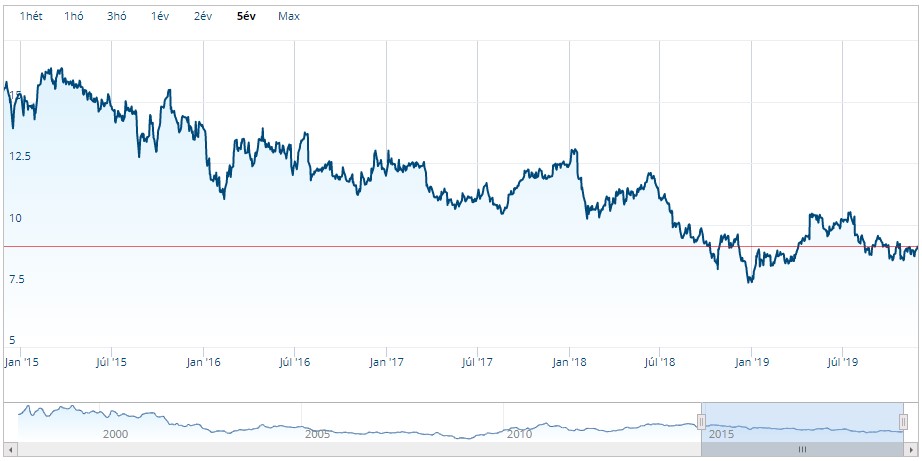Click the right range handle in navigator

[x=904, y=422]
